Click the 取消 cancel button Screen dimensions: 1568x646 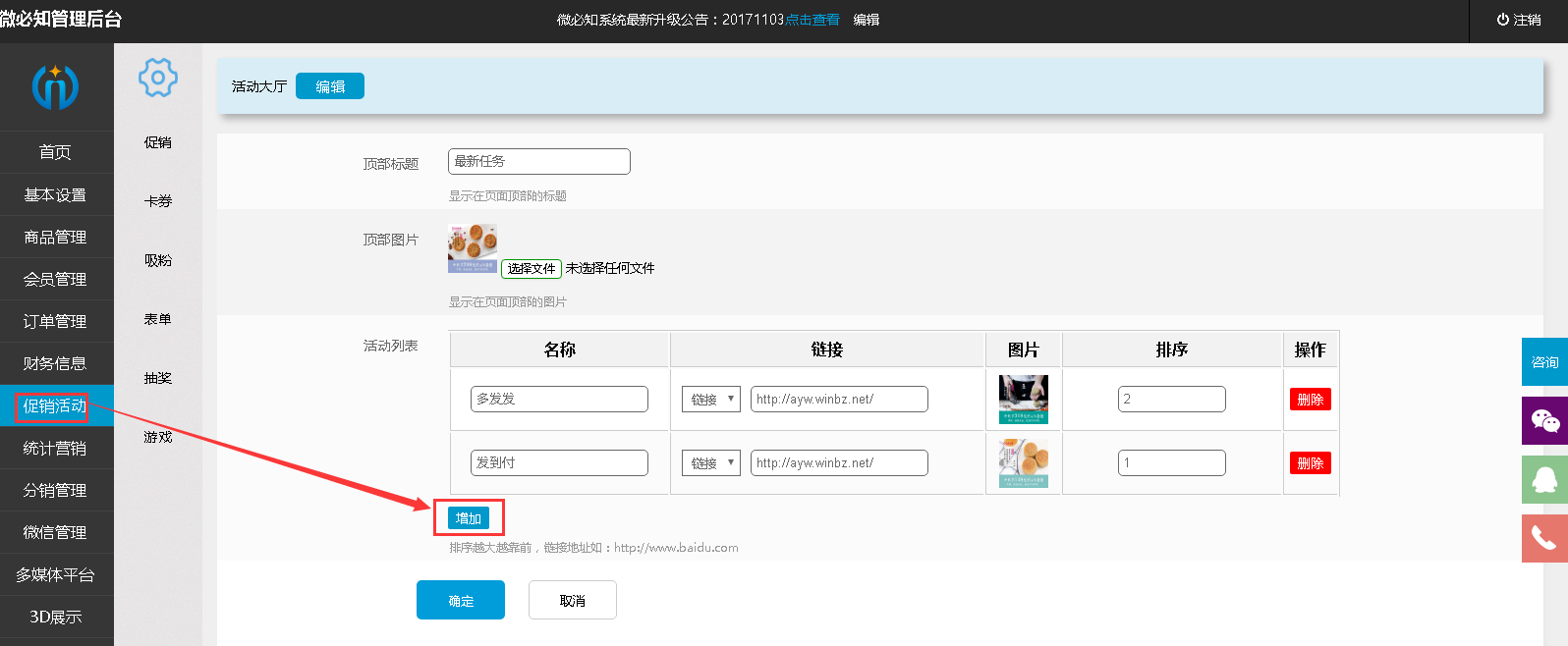coord(572,601)
